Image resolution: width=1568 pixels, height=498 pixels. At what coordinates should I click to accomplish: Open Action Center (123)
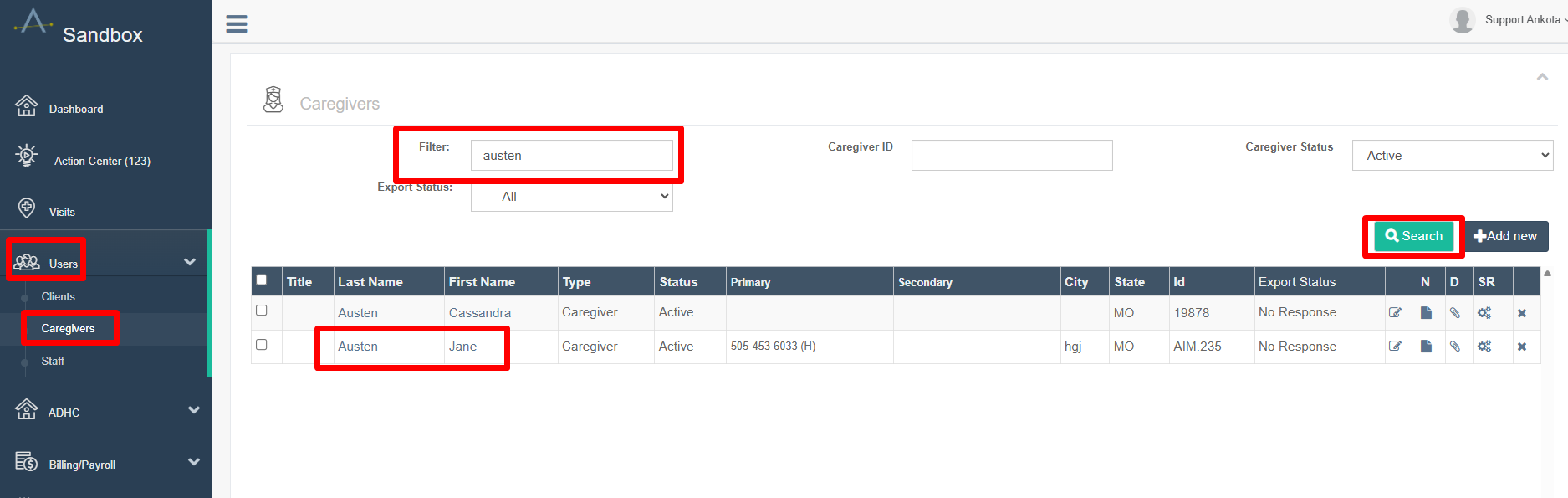pyautogui.click(x=102, y=161)
